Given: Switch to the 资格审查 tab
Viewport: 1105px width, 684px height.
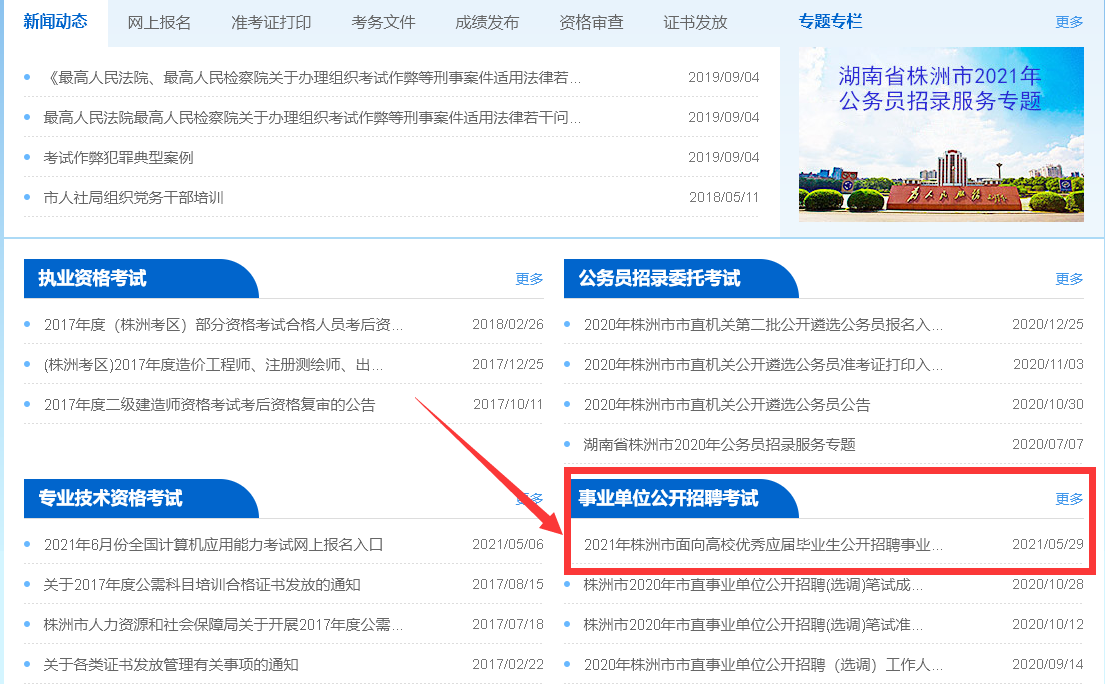Looking at the screenshot, I should tap(591, 22).
